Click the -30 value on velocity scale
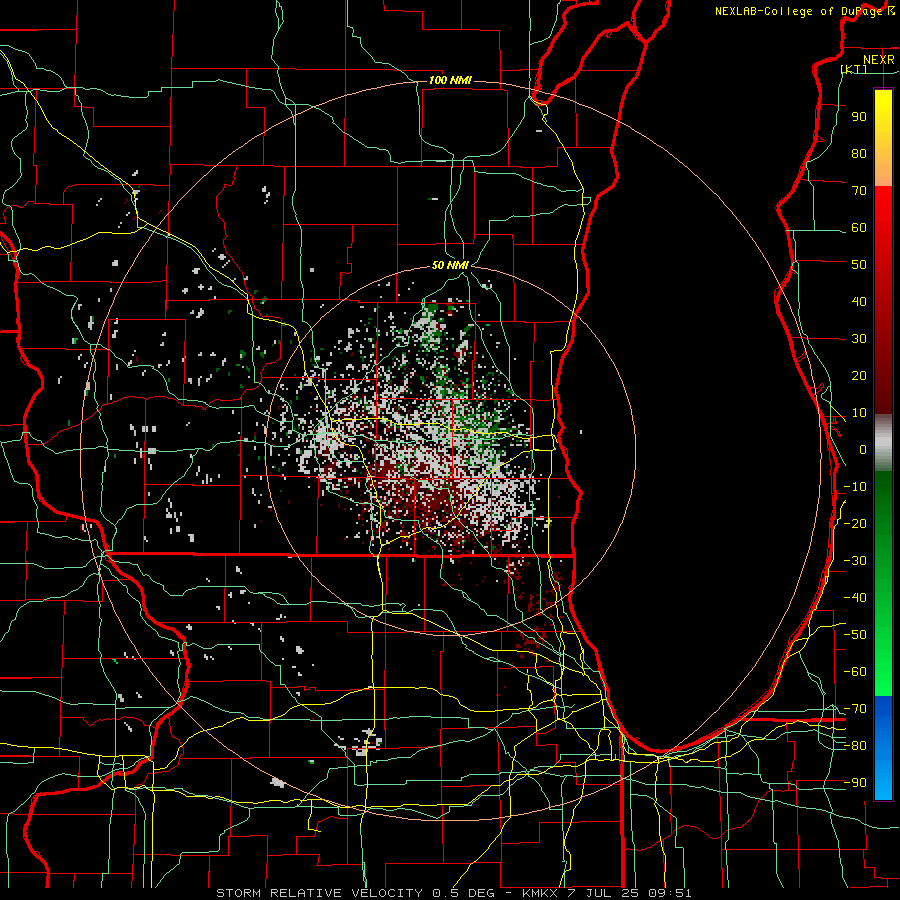The image size is (900, 900). point(855,561)
